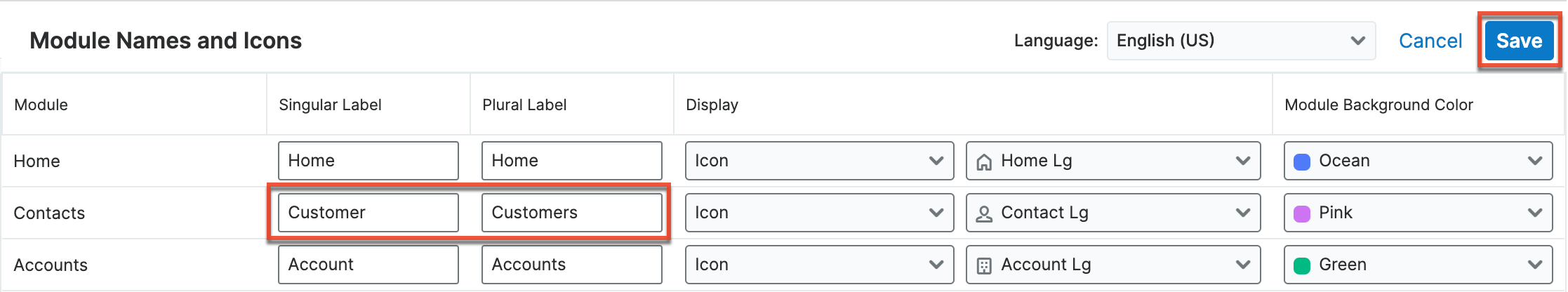Click the Home Lg house icon

985,162
